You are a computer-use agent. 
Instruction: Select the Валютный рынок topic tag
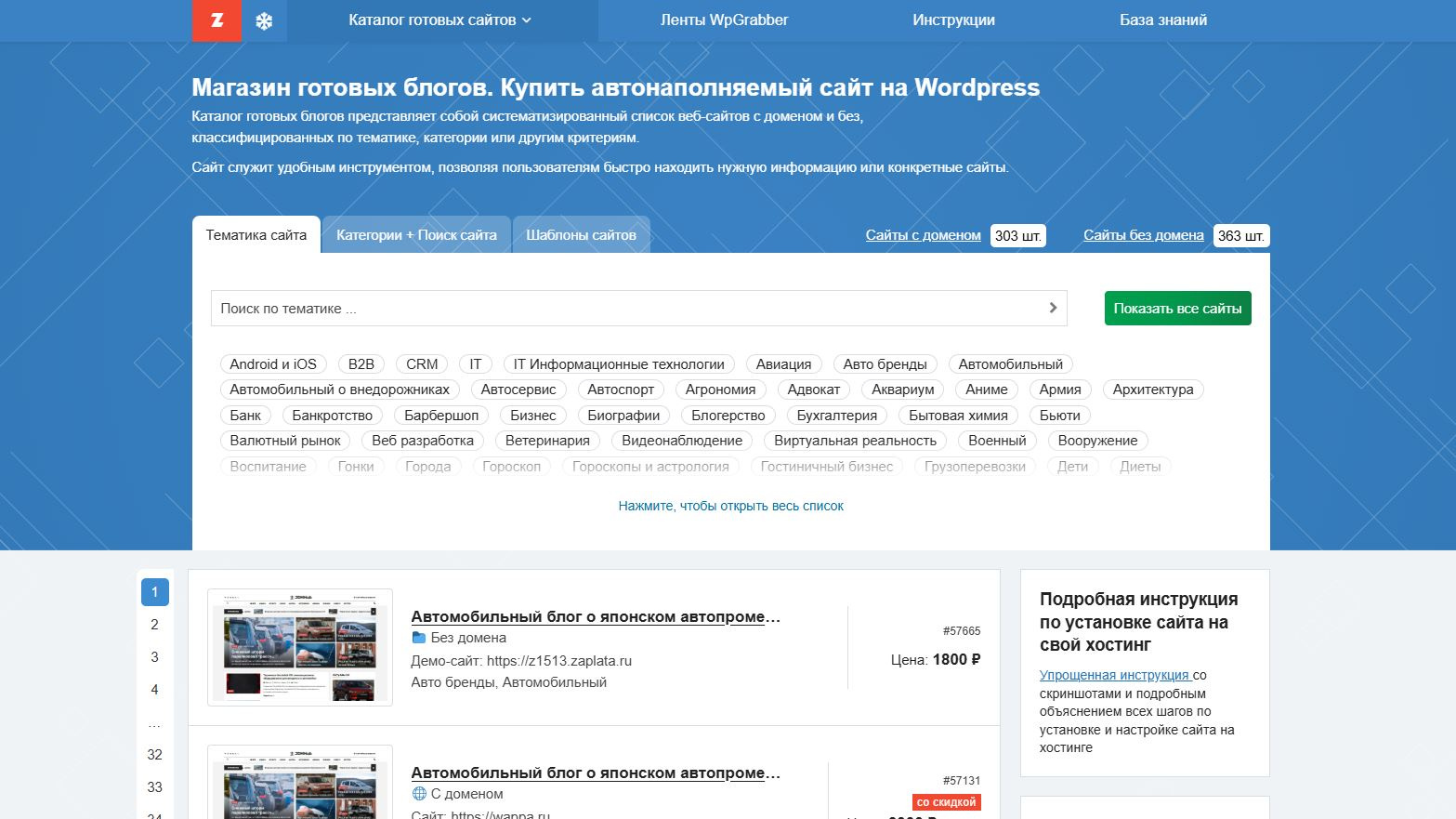[x=285, y=441]
